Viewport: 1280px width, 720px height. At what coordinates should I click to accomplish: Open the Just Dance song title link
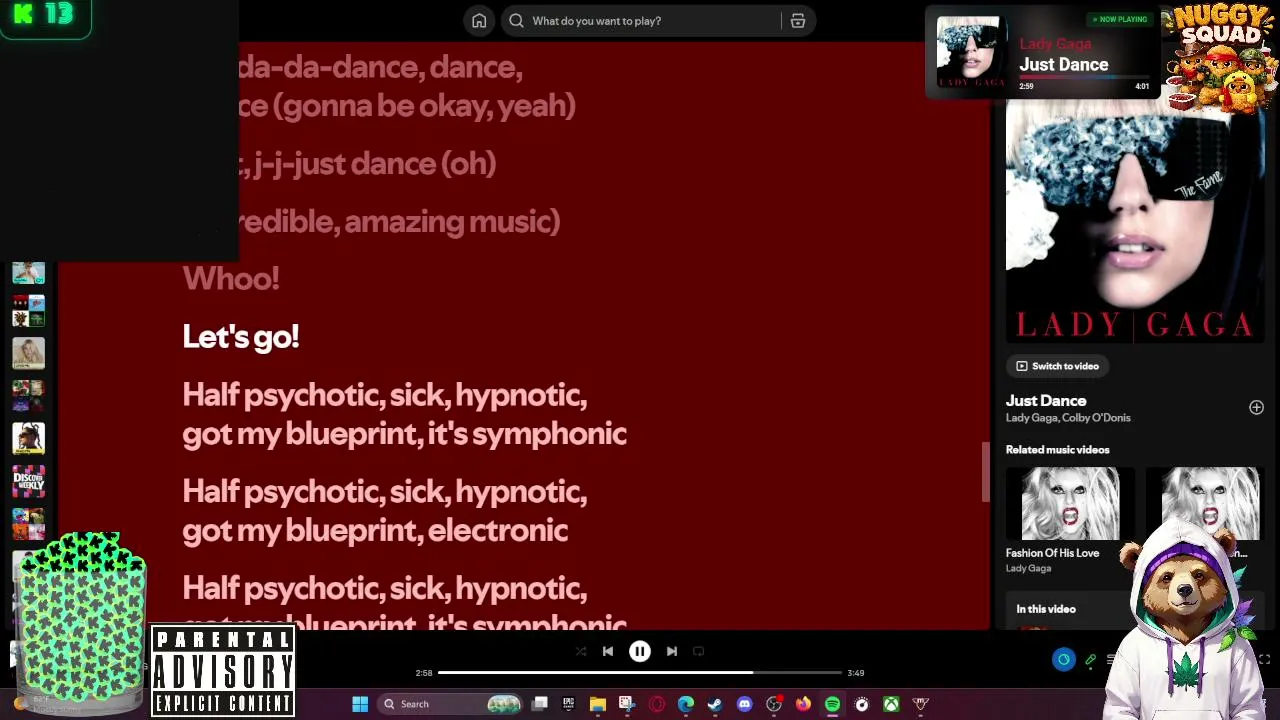tap(1046, 401)
